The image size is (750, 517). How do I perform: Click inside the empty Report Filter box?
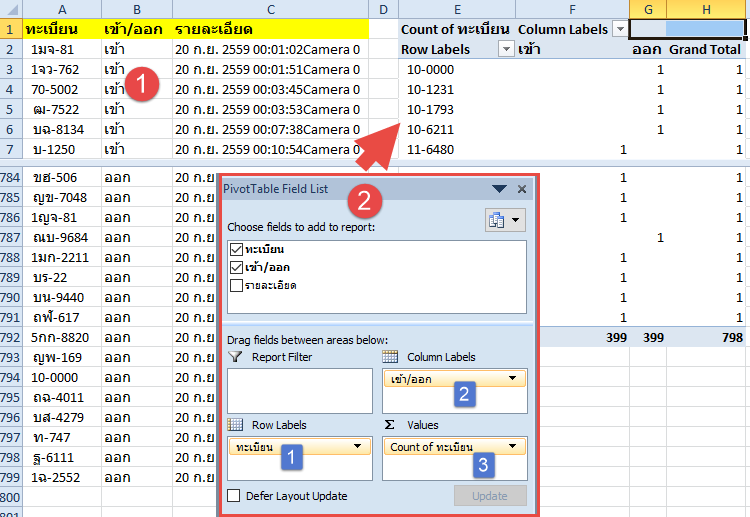click(x=300, y=391)
